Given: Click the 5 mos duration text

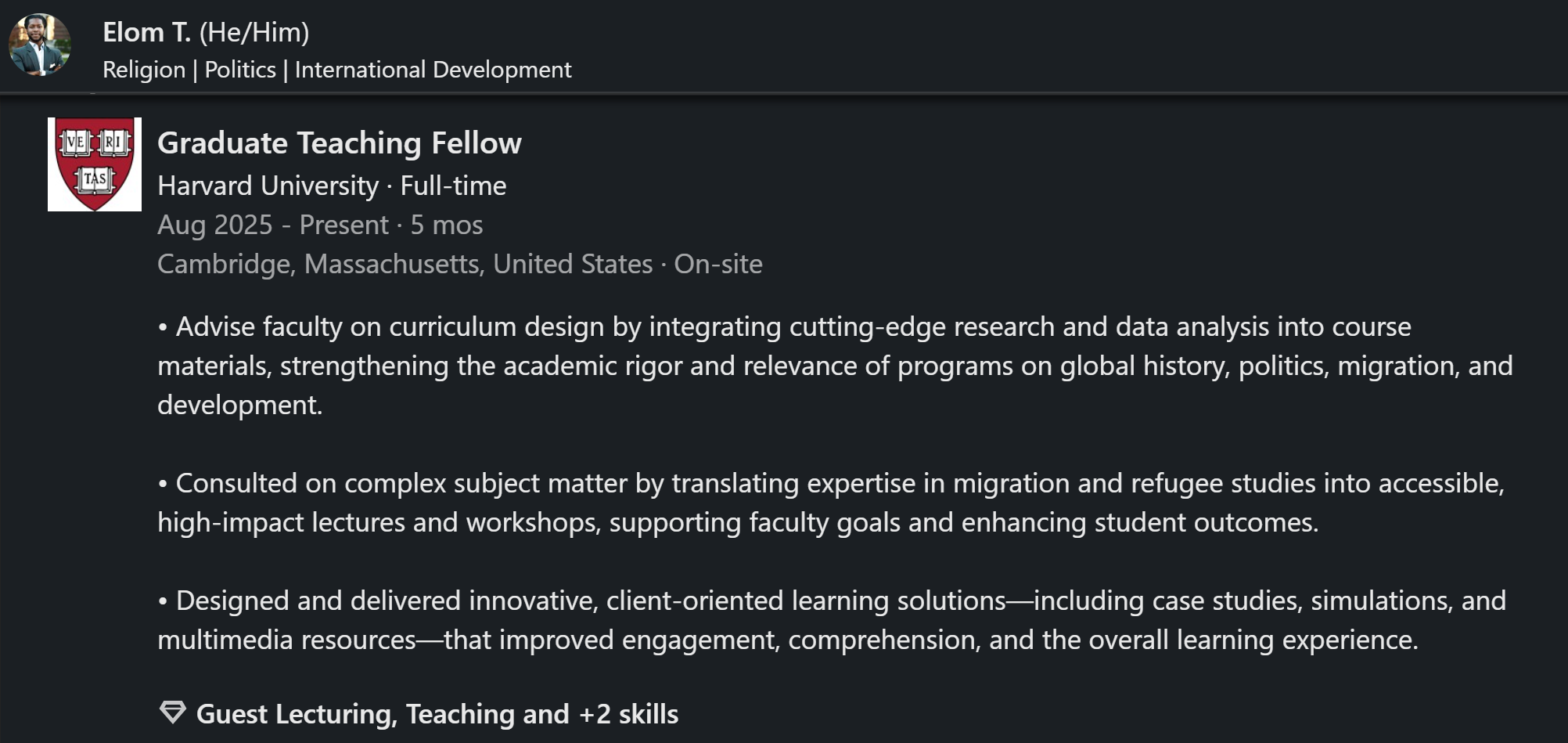Looking at the screenshot, I should click(x=447, y=225).
